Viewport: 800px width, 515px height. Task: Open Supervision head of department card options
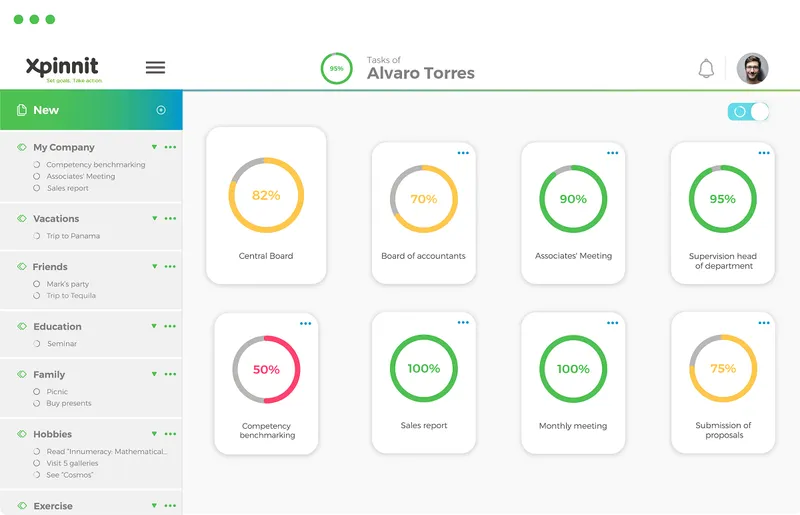[764, 153]
